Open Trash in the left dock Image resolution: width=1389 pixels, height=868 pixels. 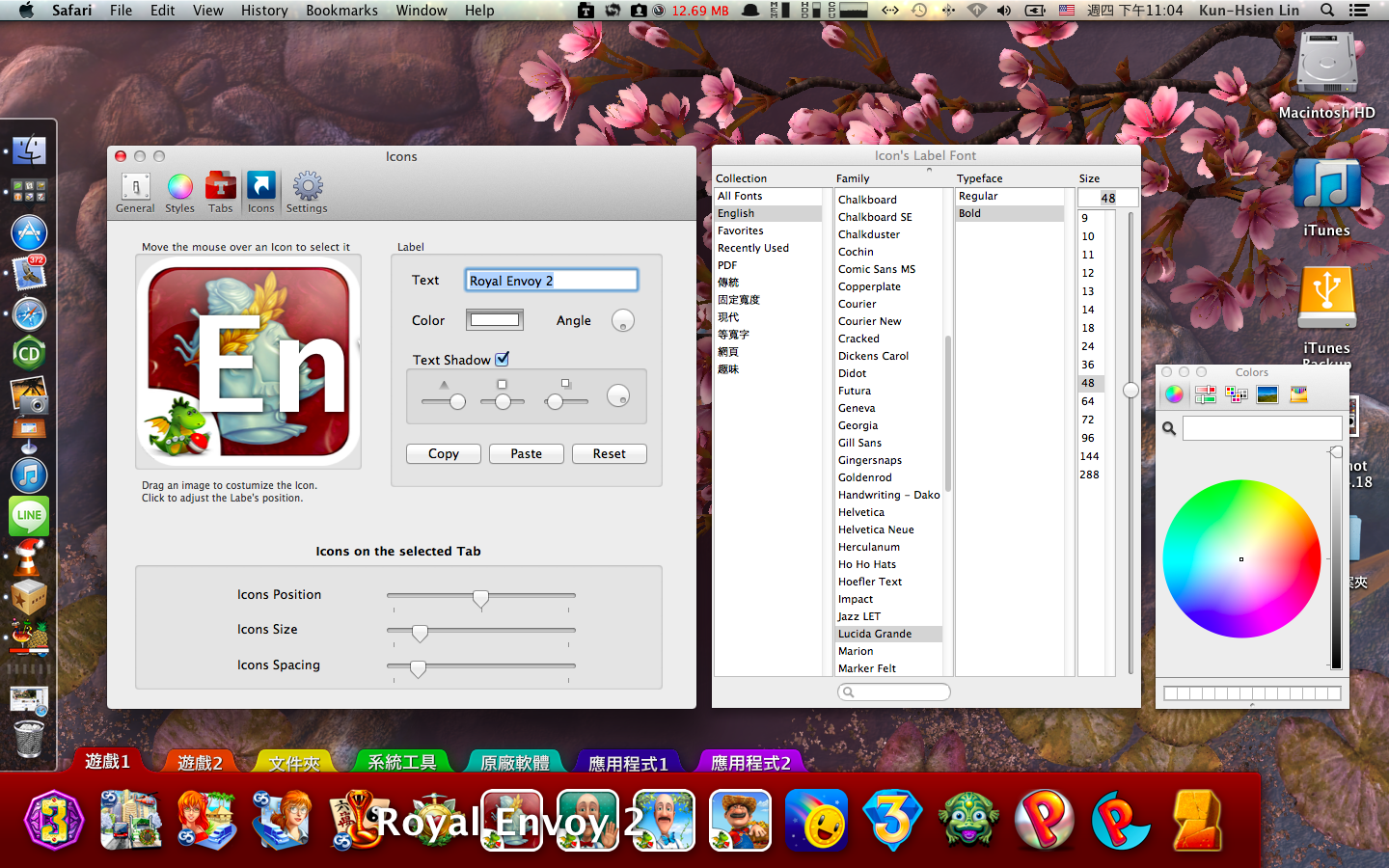[x=29, y=739]
